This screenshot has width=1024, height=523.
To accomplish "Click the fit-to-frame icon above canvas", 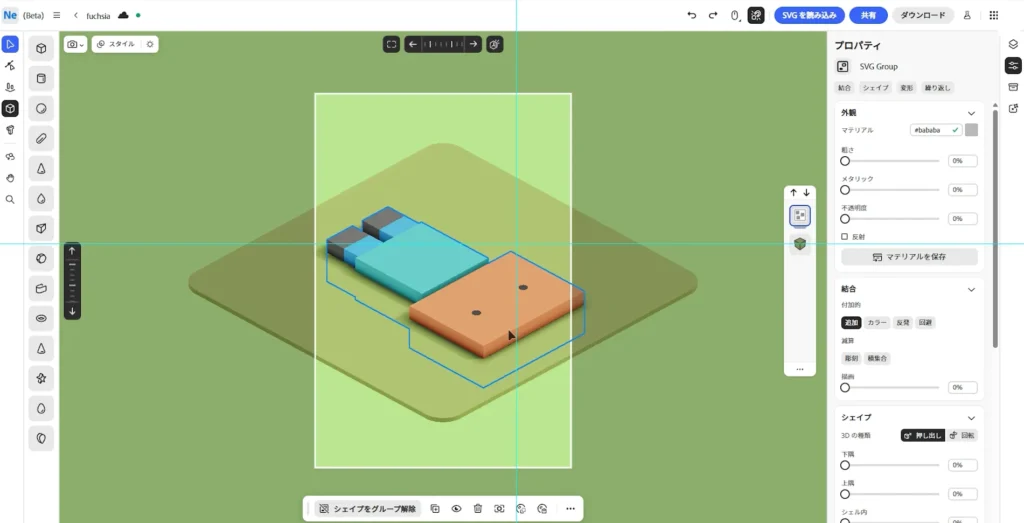I will pos(391,44).
